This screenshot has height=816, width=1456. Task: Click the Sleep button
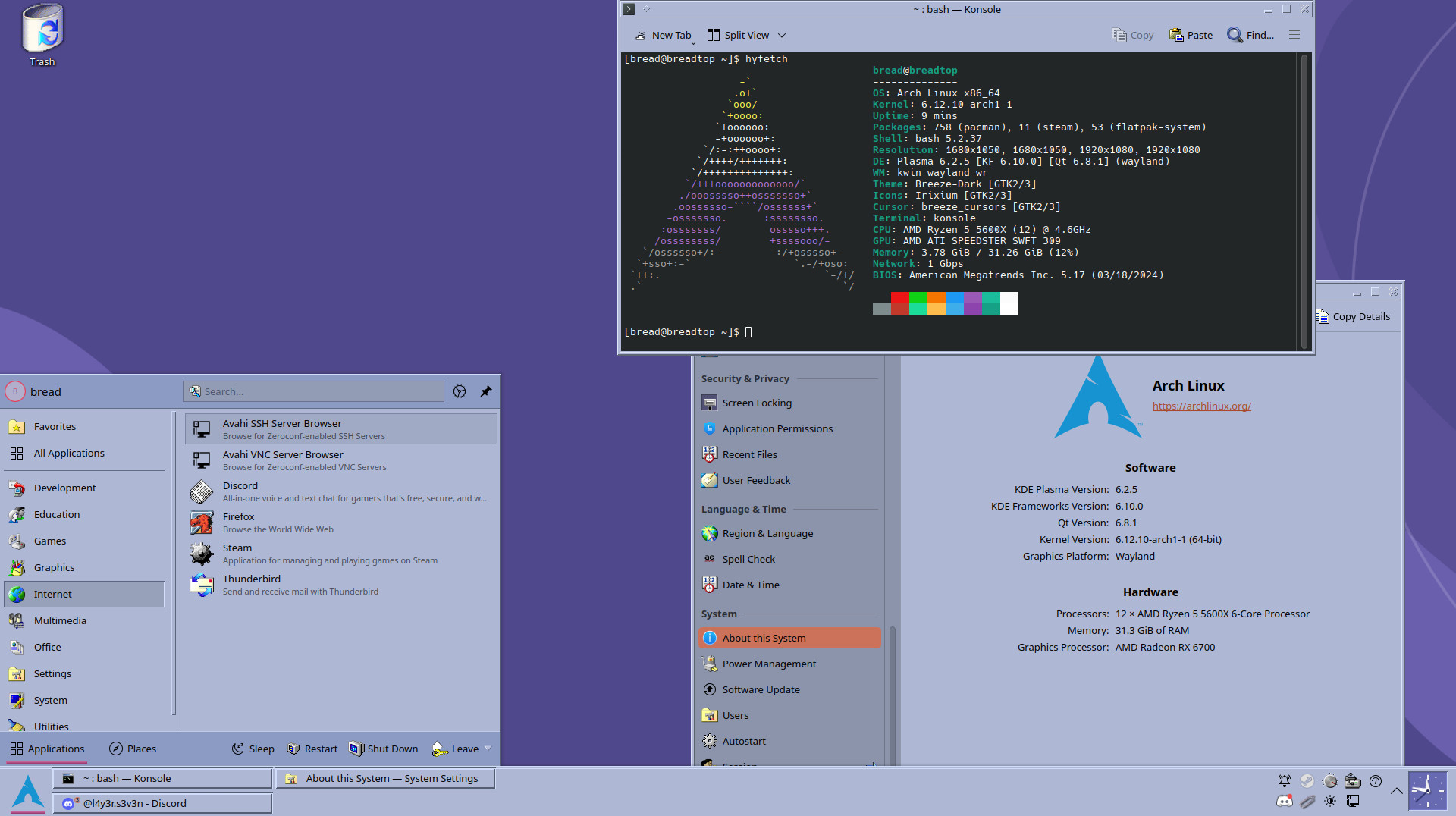[253, 749]
